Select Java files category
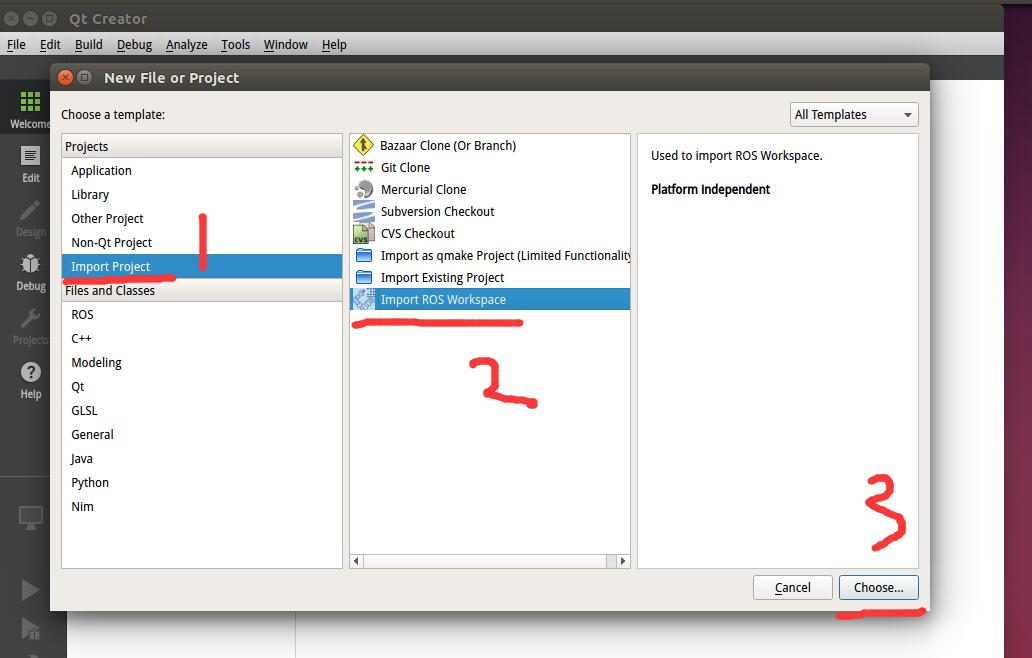 click(x=202, y=459)
